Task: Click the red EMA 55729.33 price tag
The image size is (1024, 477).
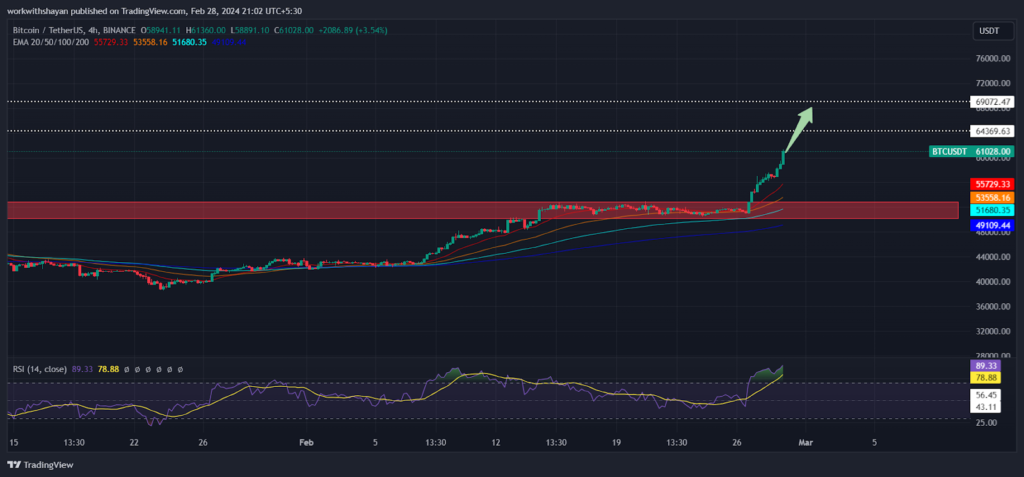Action: coord(992,185)
